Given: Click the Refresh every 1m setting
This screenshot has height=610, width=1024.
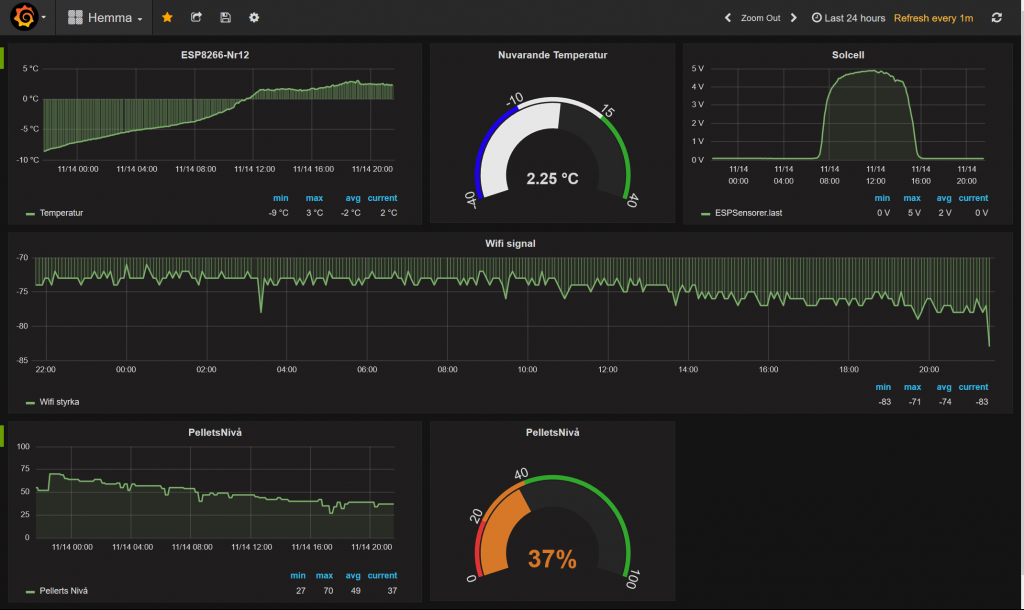Looking at the screenshot, I should tap(933, 18).
